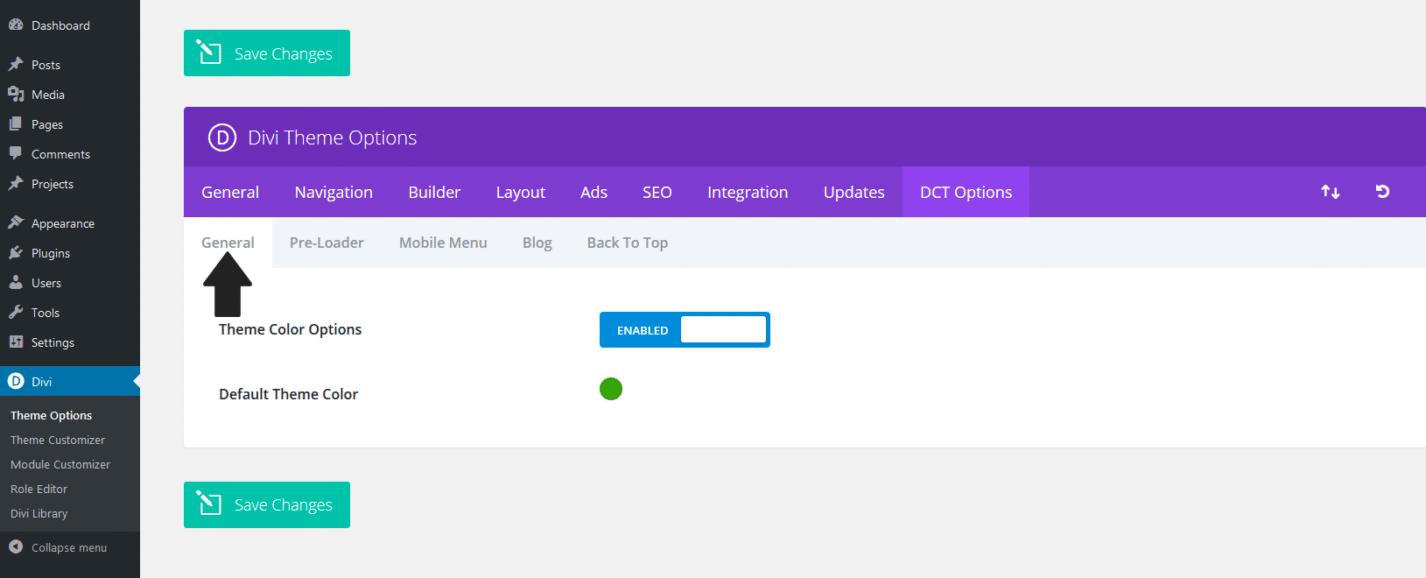1426x578 pixels.
Task: Click the Media icon in sidebar
Action: click(15, 94)
